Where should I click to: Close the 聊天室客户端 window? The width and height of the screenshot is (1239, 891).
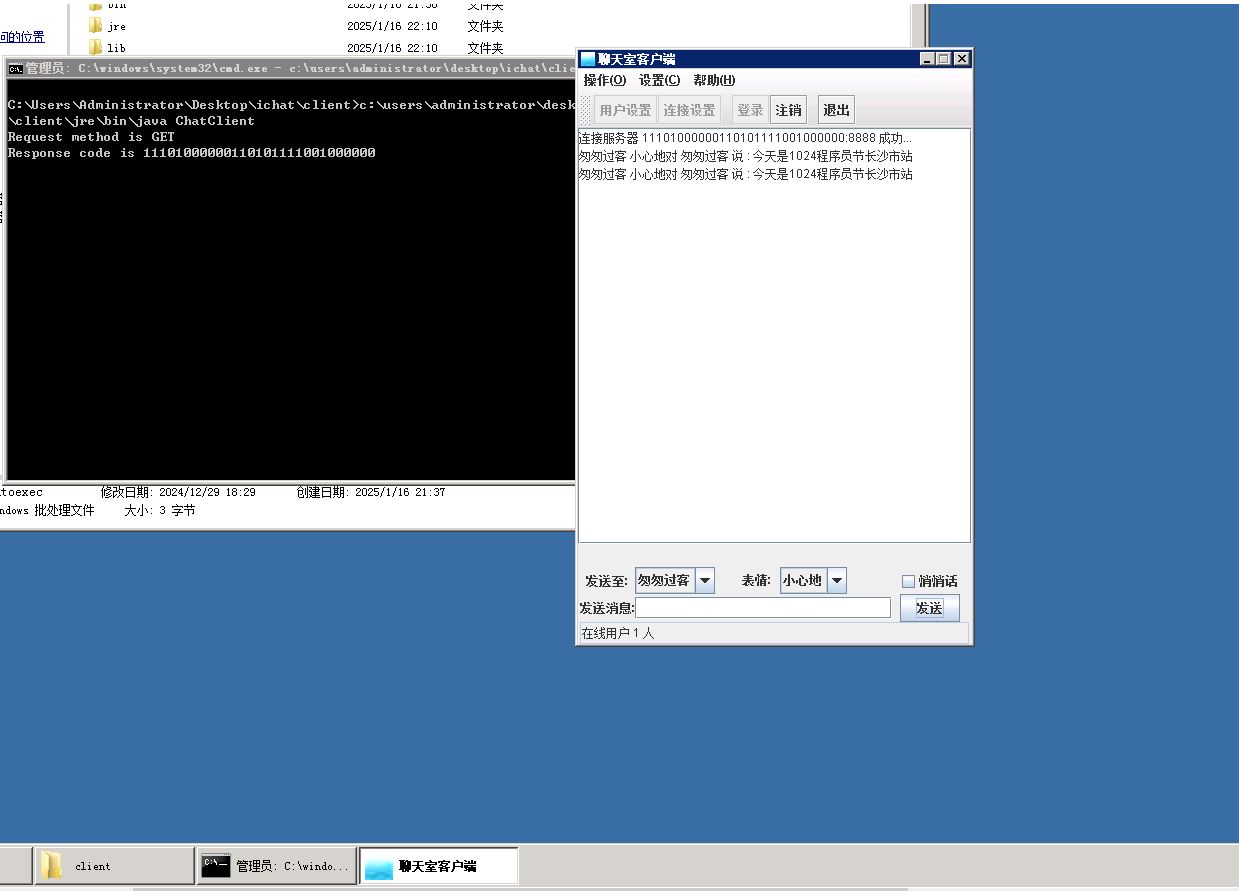961,59
